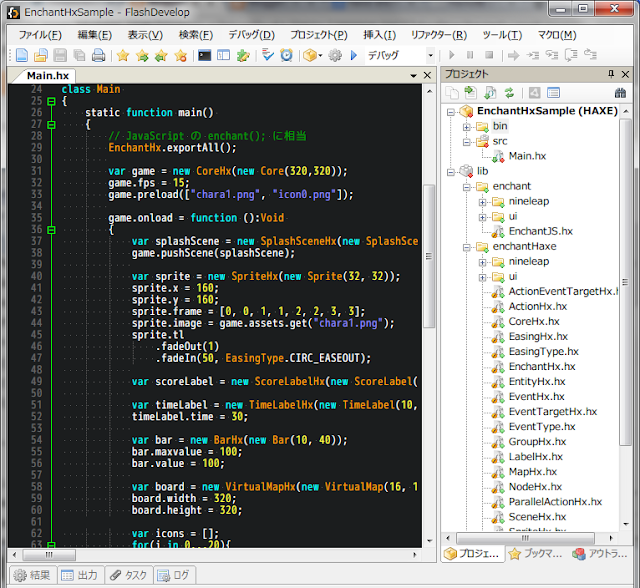Print the document with printer icon

click(x=98, y=55)
